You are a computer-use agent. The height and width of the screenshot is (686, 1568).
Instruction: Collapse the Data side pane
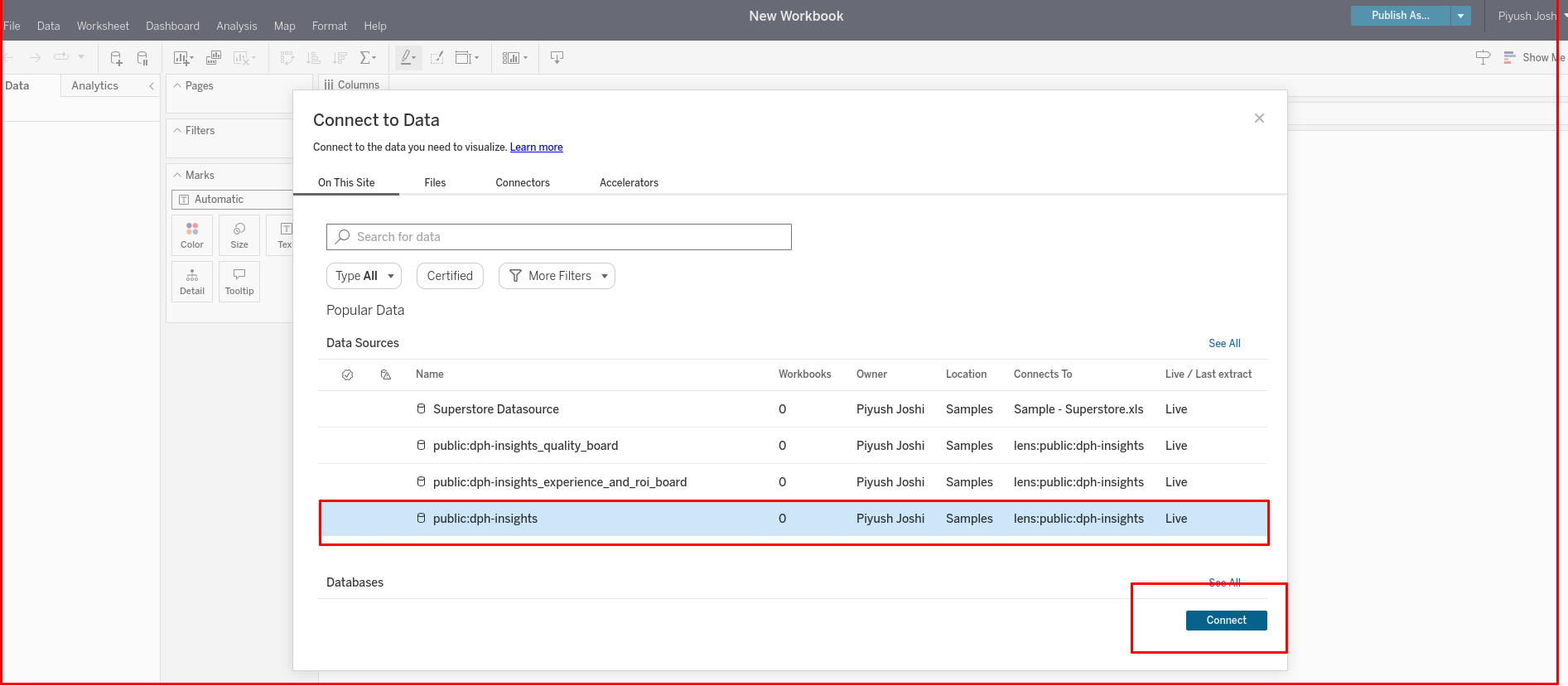click(x=152, y=86)
